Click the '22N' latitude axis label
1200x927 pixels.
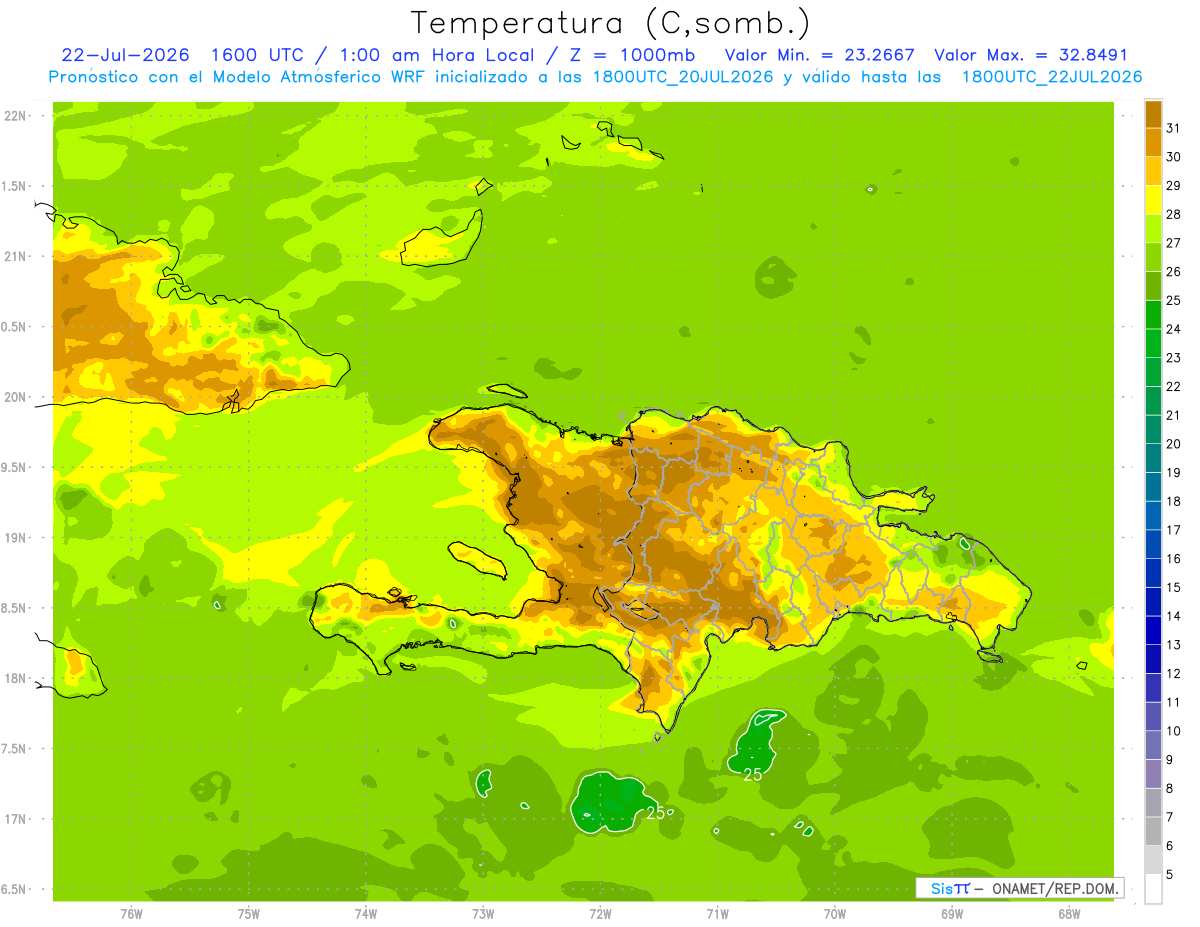[16, 115]
